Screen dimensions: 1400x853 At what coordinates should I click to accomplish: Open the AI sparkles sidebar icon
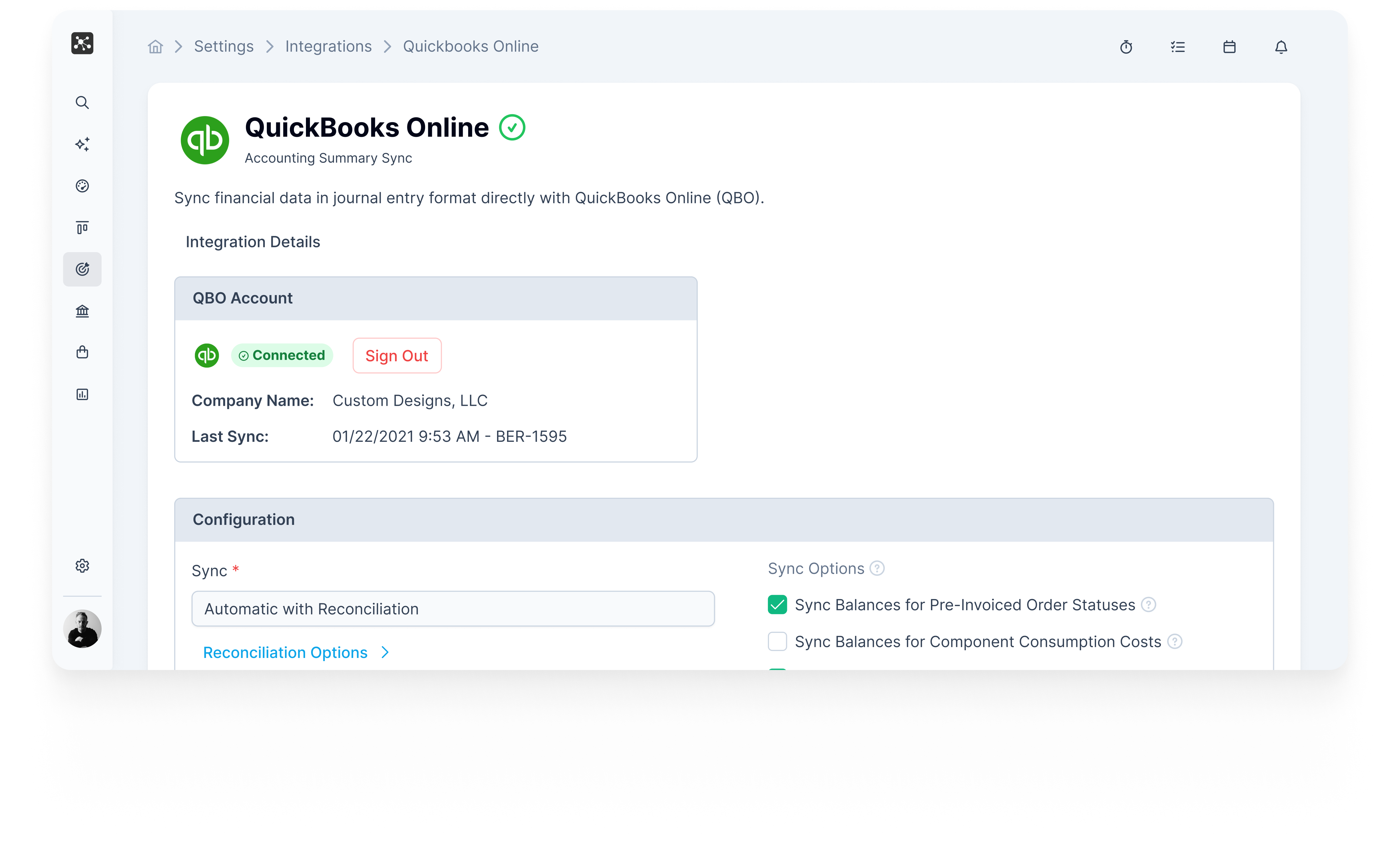82,144
